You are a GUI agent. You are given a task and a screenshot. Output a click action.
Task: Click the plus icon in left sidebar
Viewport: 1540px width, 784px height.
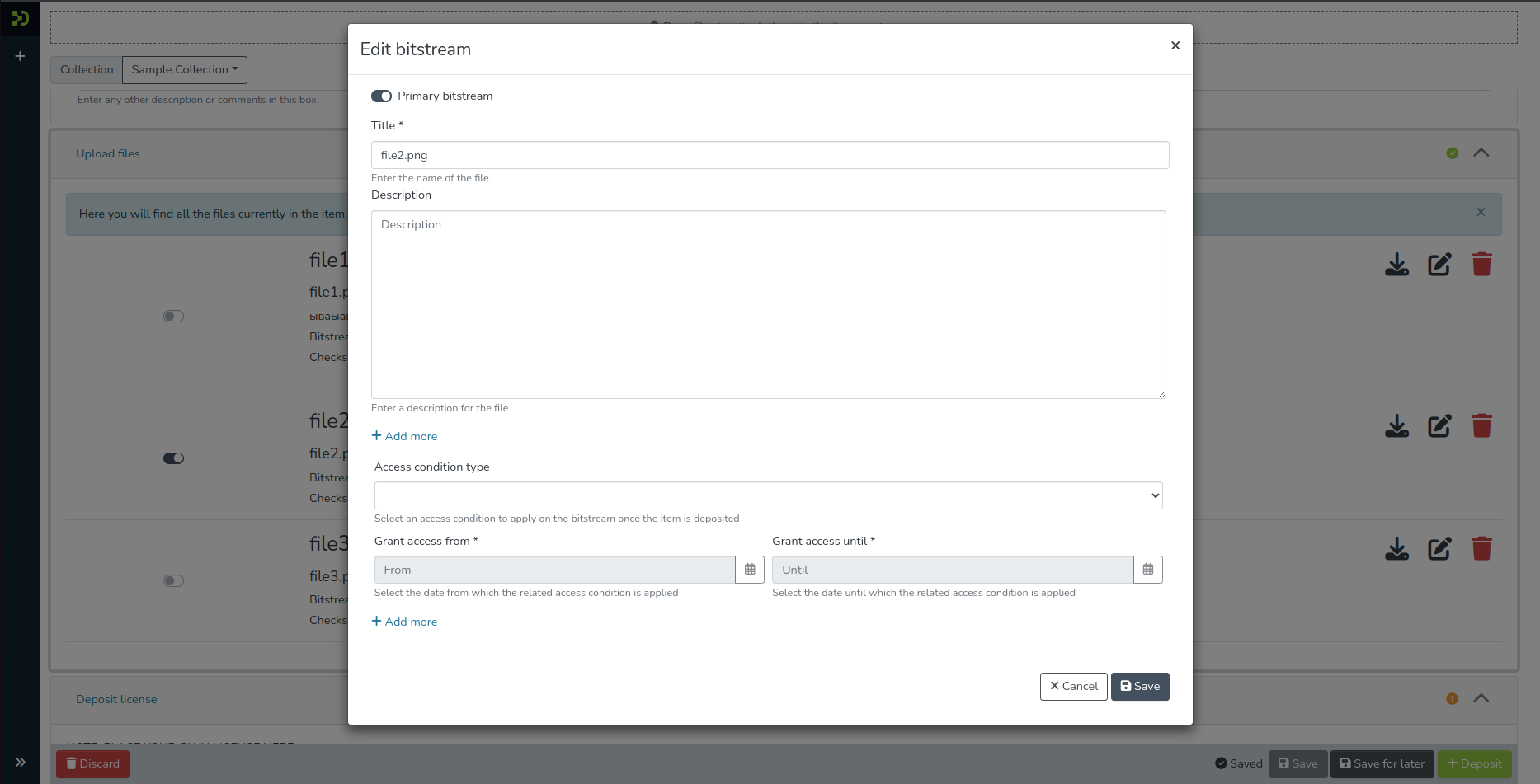pos(20,56)
